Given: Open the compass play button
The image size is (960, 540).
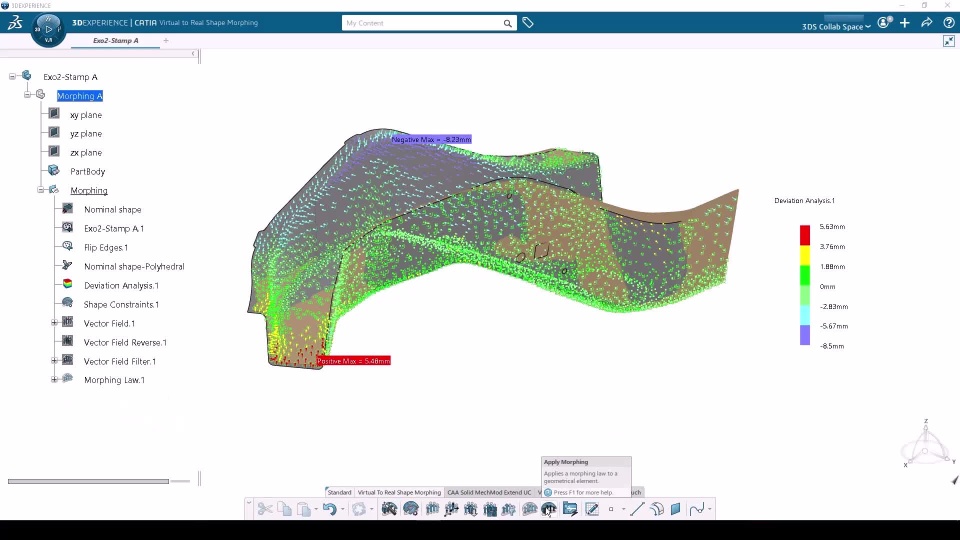Looking at the screenshot, I should coord(48,29).
